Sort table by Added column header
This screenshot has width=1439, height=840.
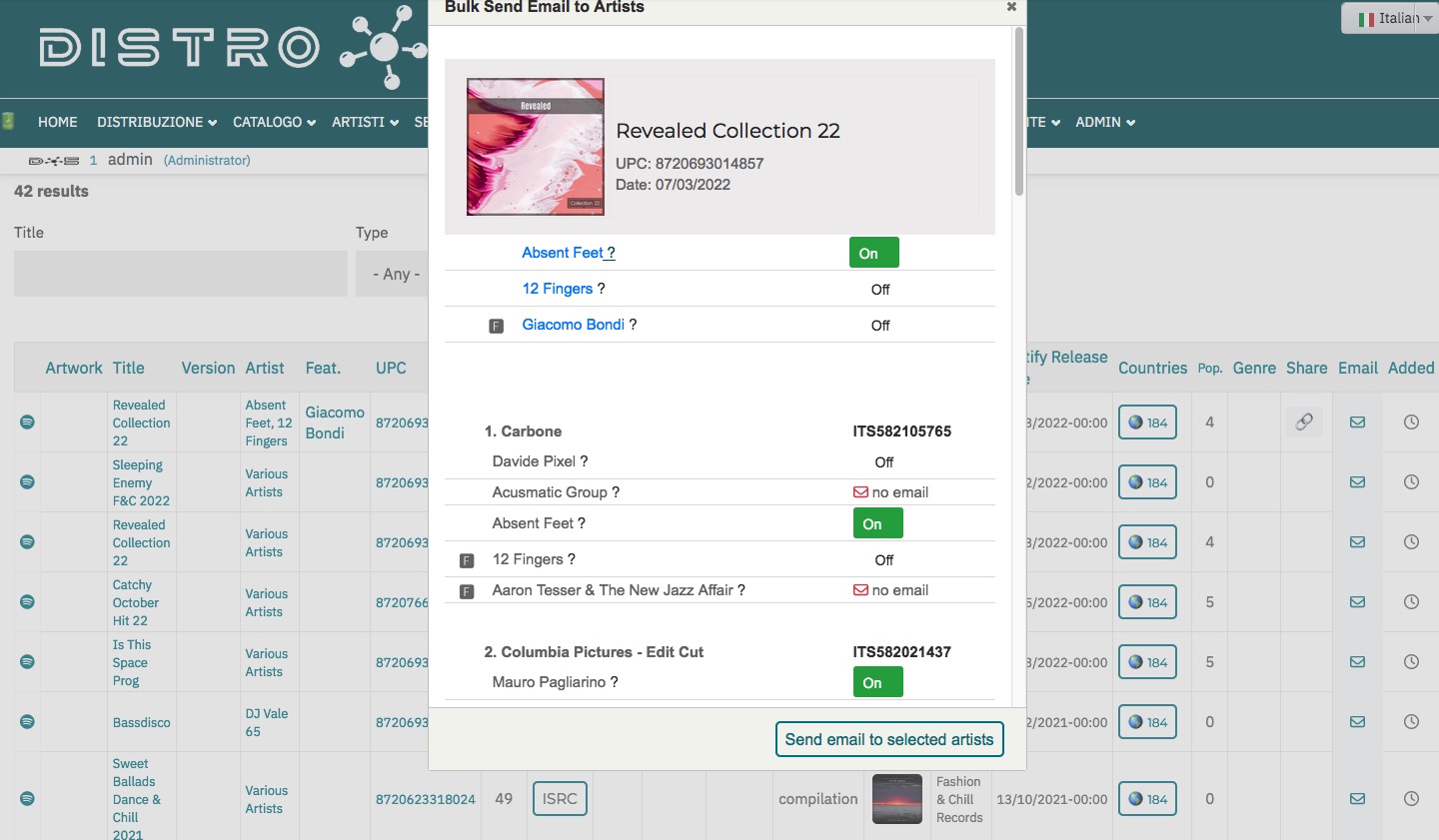(1411, 368)
